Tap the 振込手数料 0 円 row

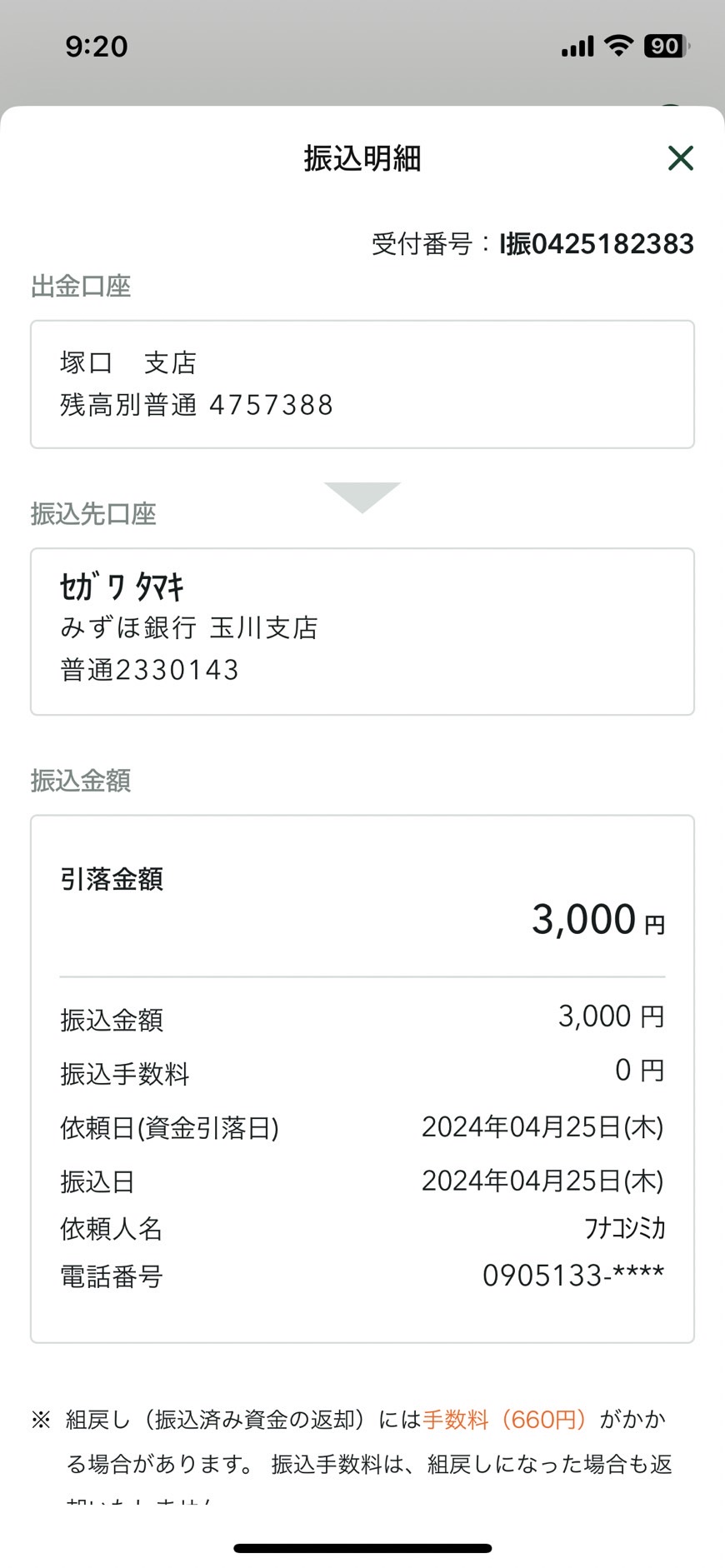point(362,1072)
